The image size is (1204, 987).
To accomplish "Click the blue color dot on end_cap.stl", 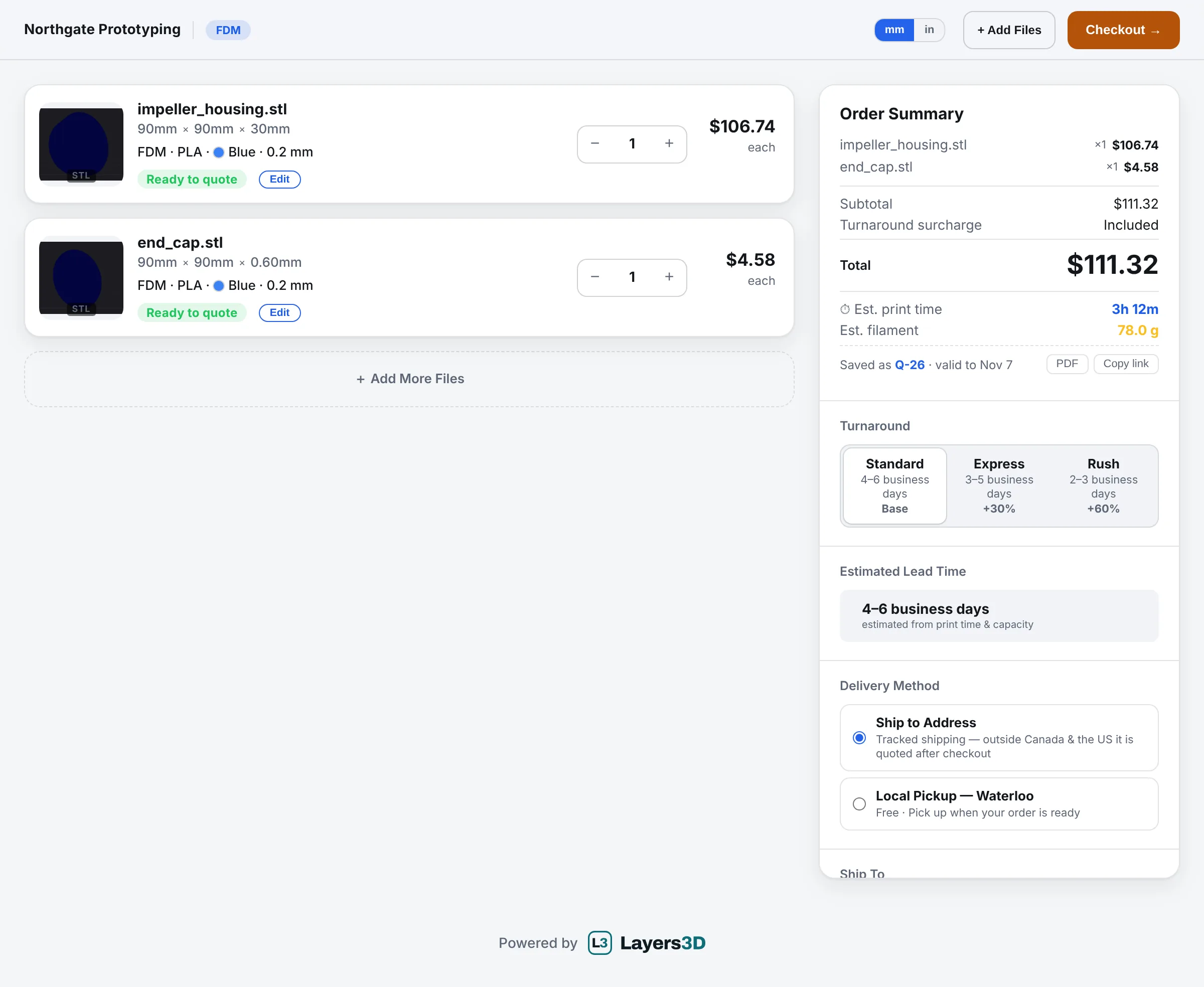I will tap(218, 286).
